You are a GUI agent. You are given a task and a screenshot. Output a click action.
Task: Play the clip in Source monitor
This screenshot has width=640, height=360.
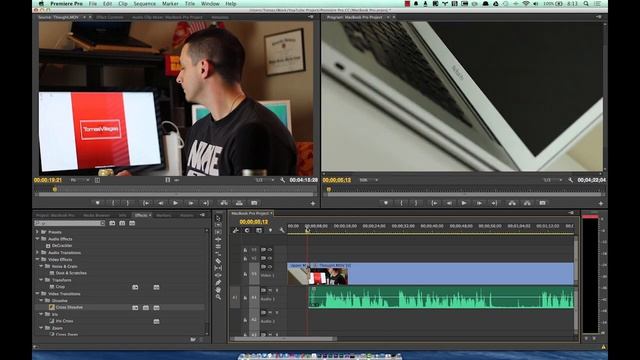tap(176, 203)
